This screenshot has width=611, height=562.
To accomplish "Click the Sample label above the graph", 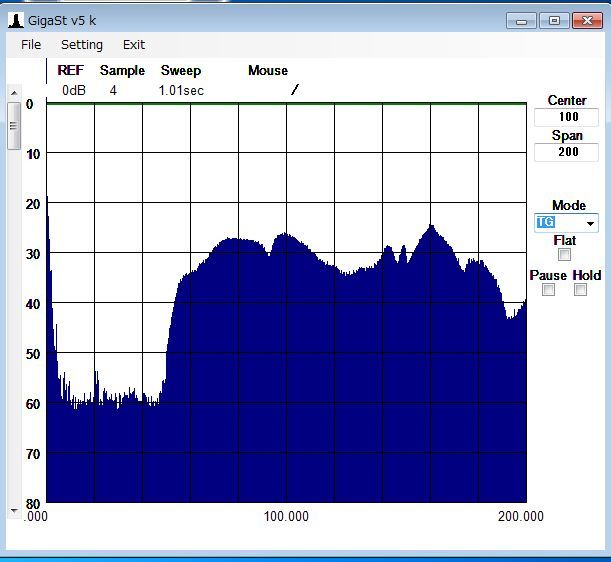I will [x=122, y=71].
